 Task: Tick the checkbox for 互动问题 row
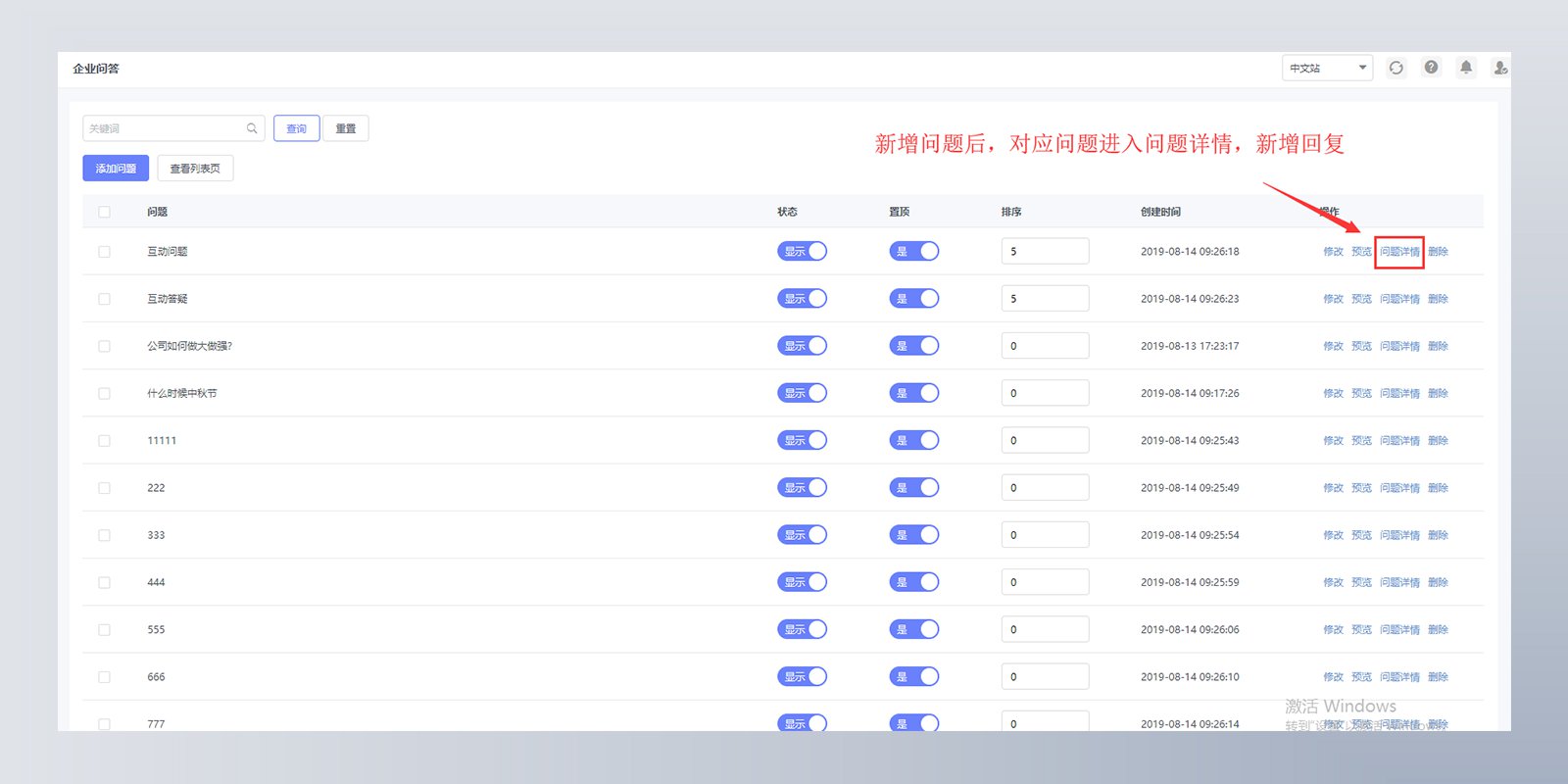point(104,252)
